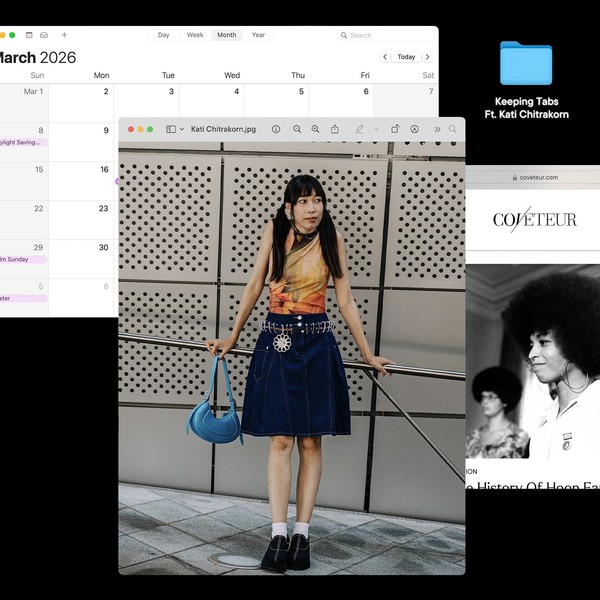600x600 pixels.
Task: Switch Calendar to Week view
Action: coord(195,35)
